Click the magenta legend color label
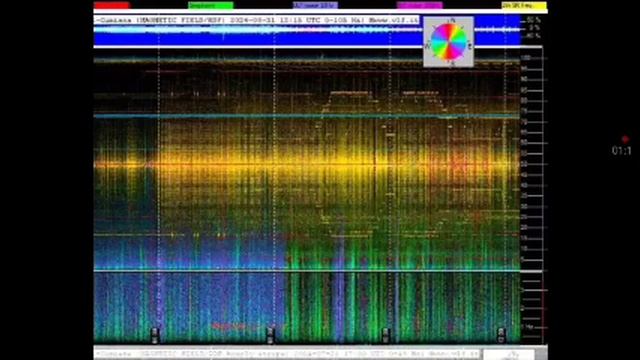This screenshot has width=640, height=360. [x=420, y=5]
